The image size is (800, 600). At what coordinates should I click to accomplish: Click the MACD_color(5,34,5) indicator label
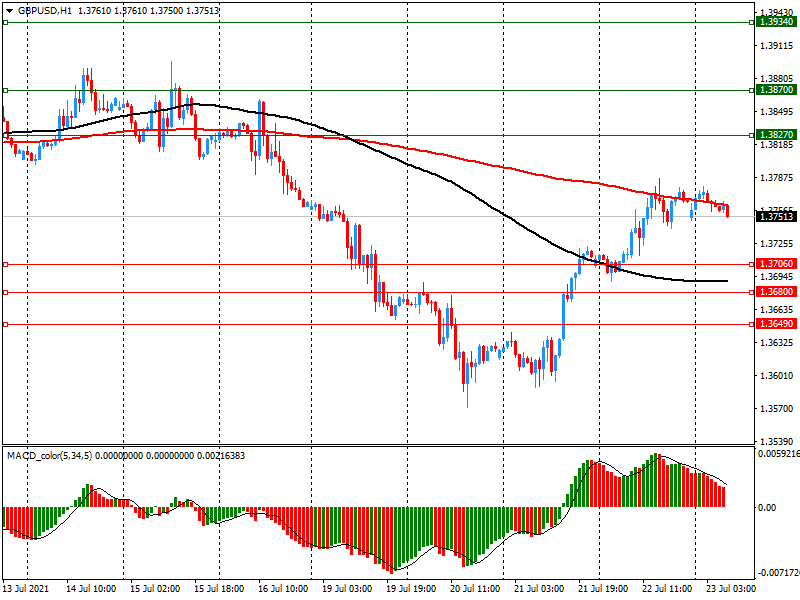[49, 456]
